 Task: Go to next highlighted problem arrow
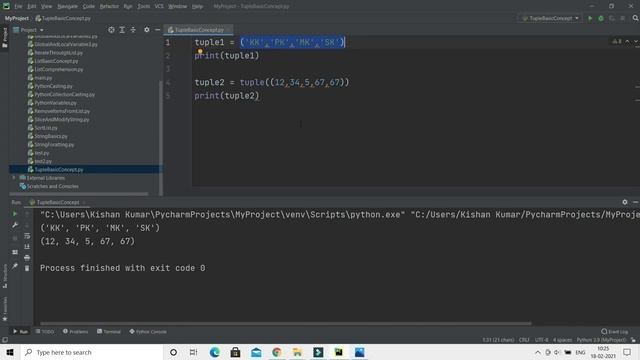click(636, 41)
